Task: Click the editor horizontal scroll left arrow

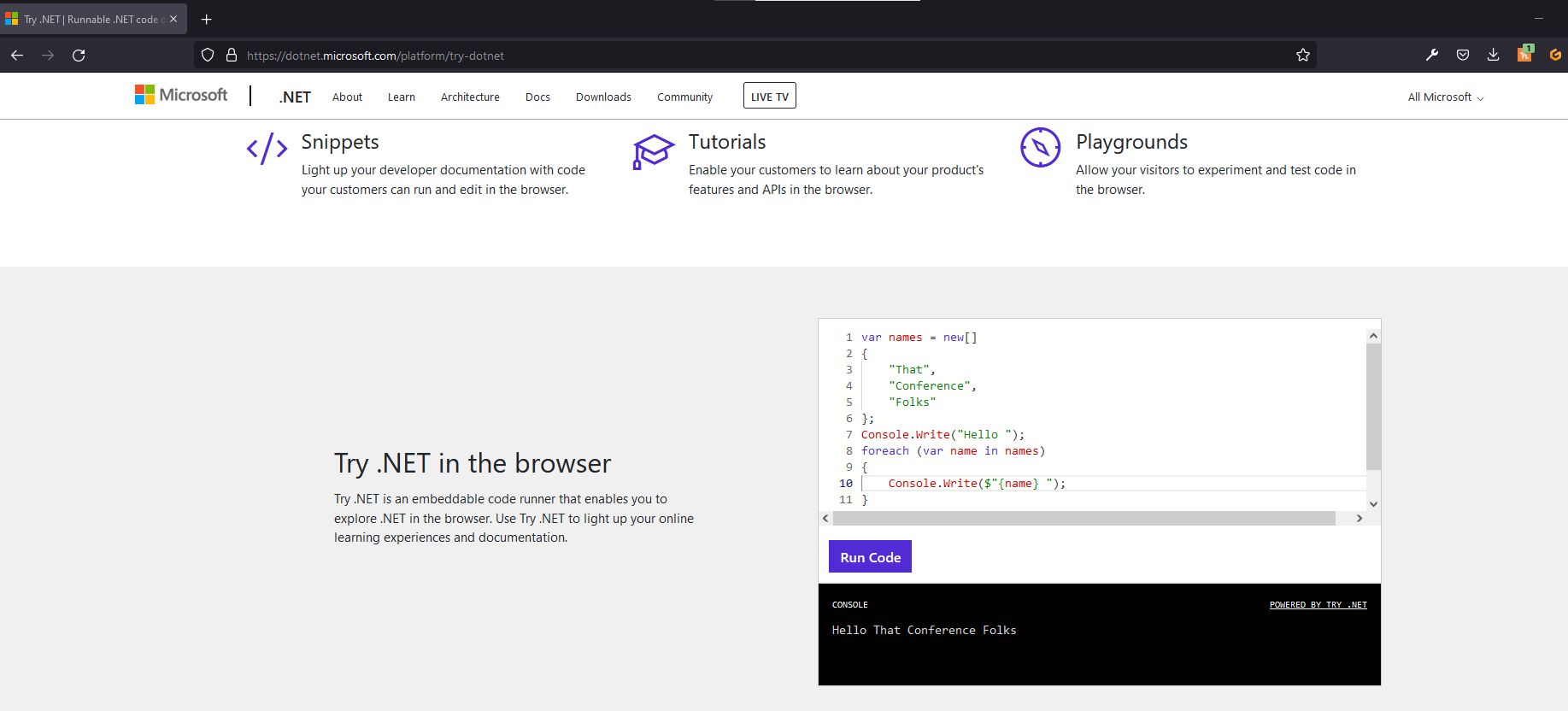Action: [825, 519]
